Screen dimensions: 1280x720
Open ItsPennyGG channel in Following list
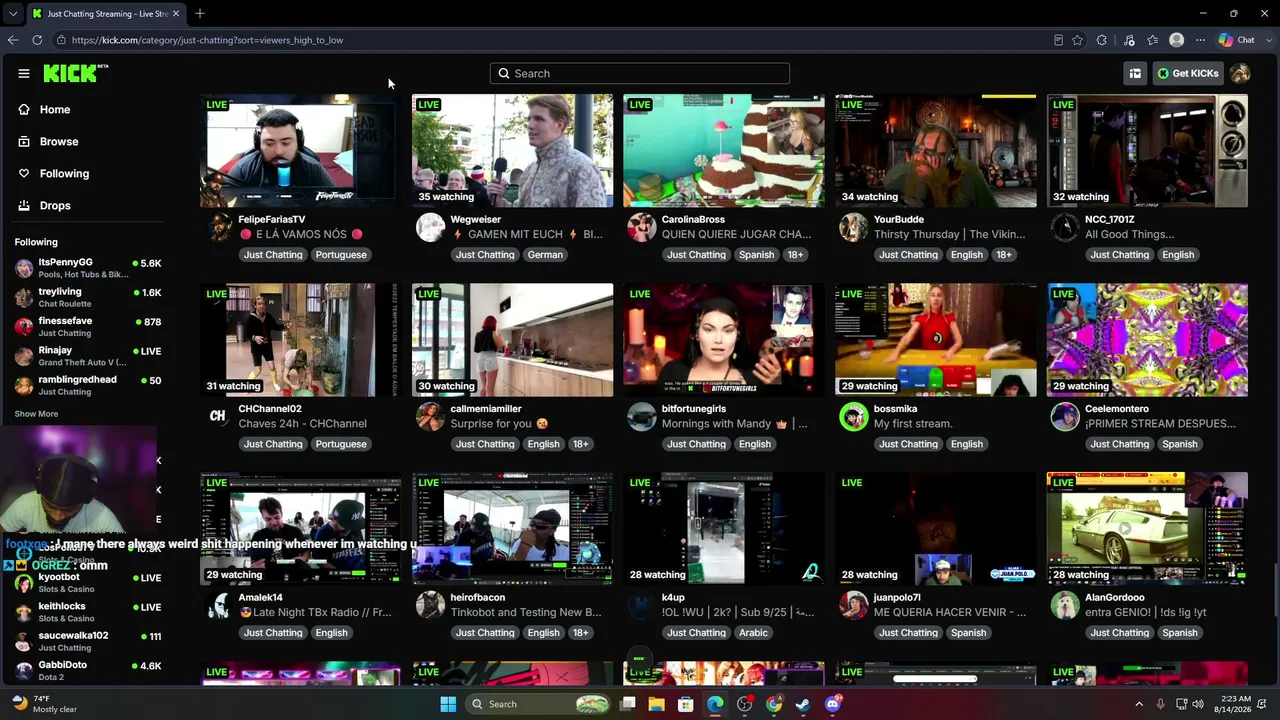(x=88, y=268)
